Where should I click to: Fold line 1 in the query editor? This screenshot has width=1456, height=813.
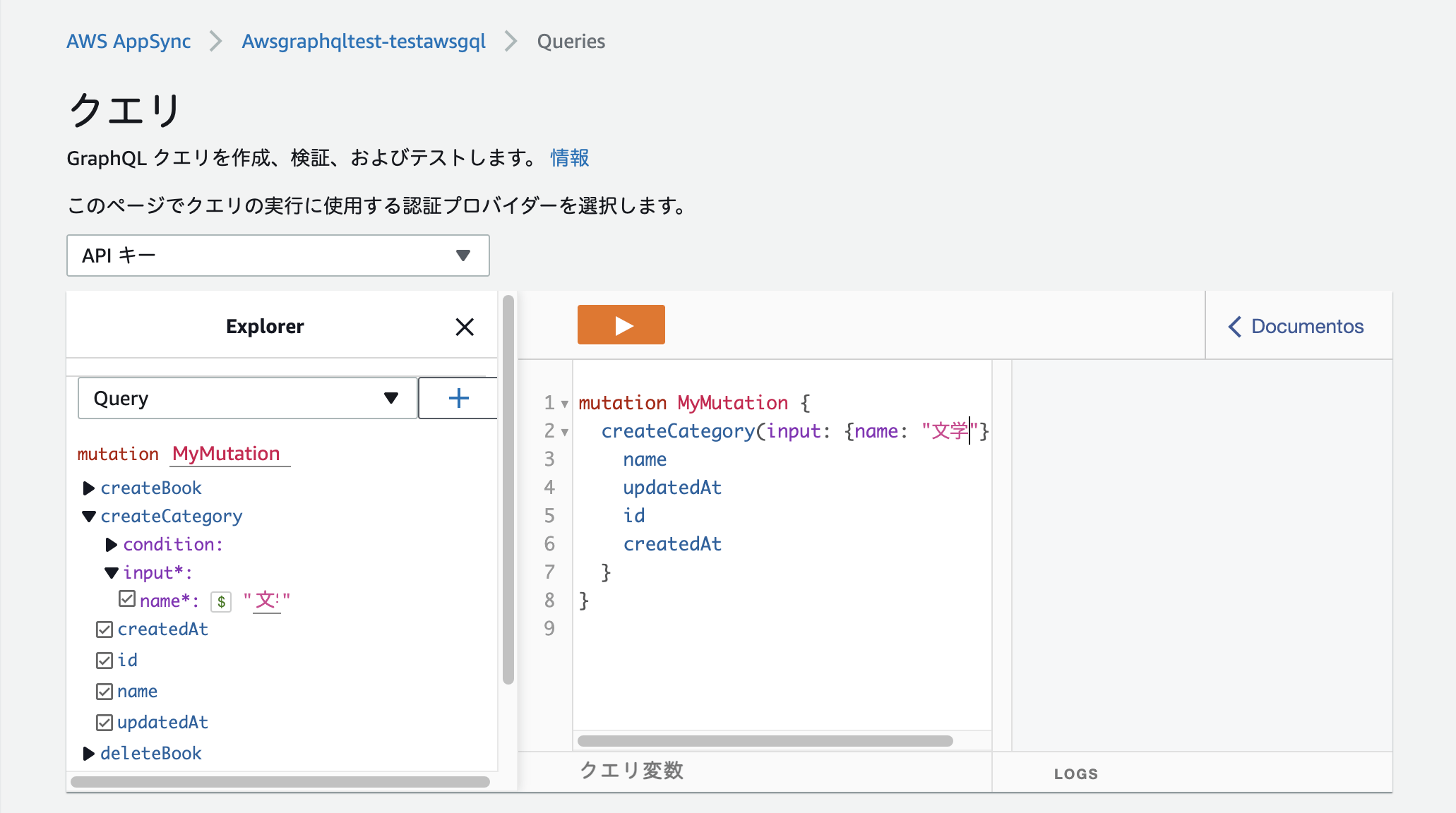coord(565,404)
